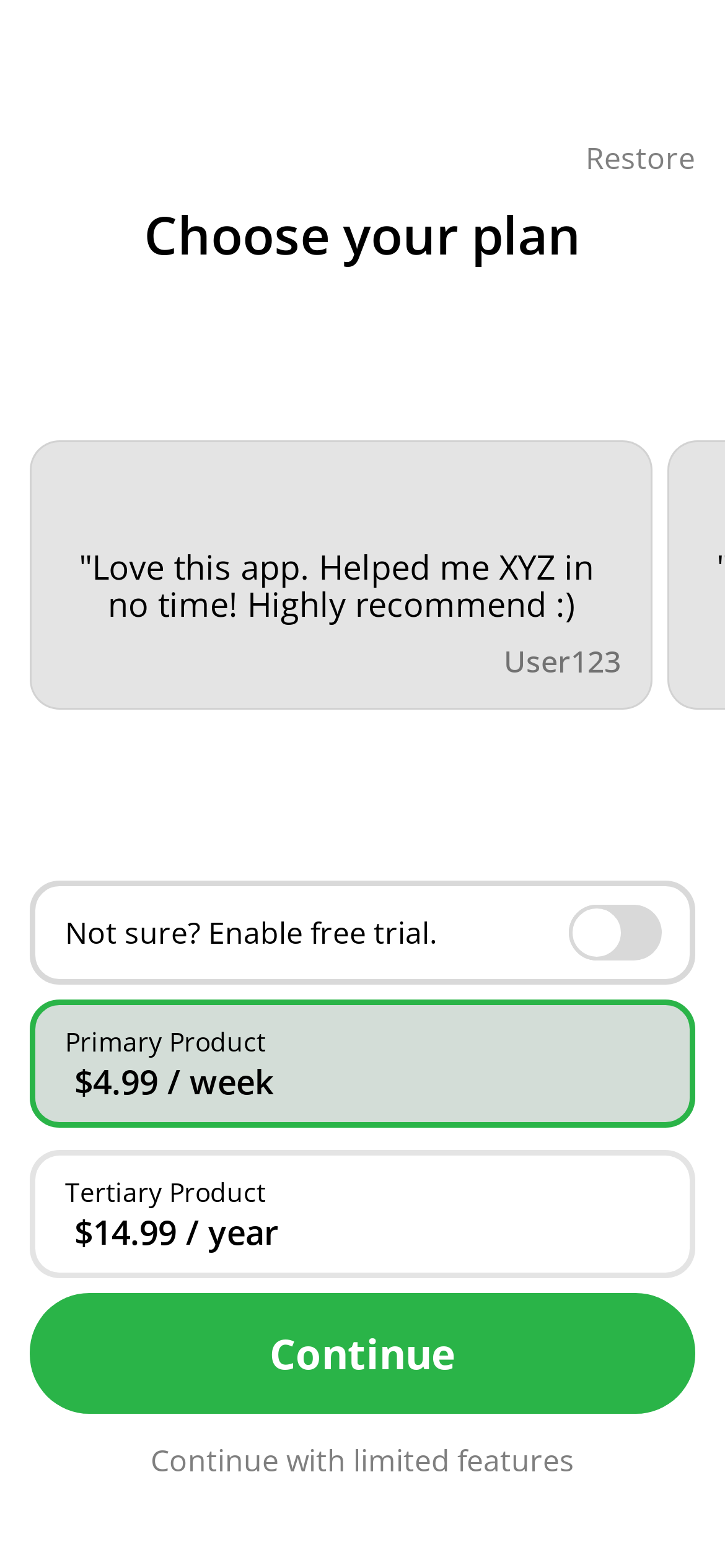
Task: Click the green Continue button
Action: (x=362, y=1353)
